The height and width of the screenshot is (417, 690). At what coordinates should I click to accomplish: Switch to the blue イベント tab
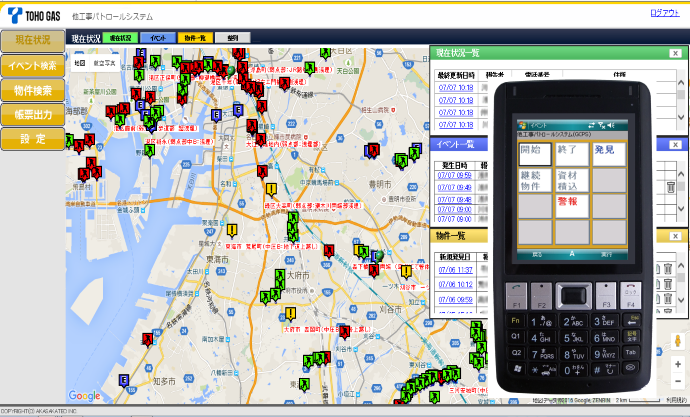[158, 38]
